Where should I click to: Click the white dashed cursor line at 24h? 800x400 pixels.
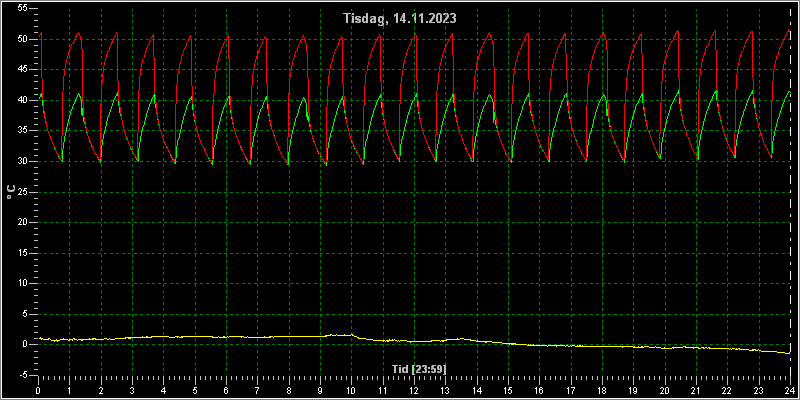coord(790,193)
